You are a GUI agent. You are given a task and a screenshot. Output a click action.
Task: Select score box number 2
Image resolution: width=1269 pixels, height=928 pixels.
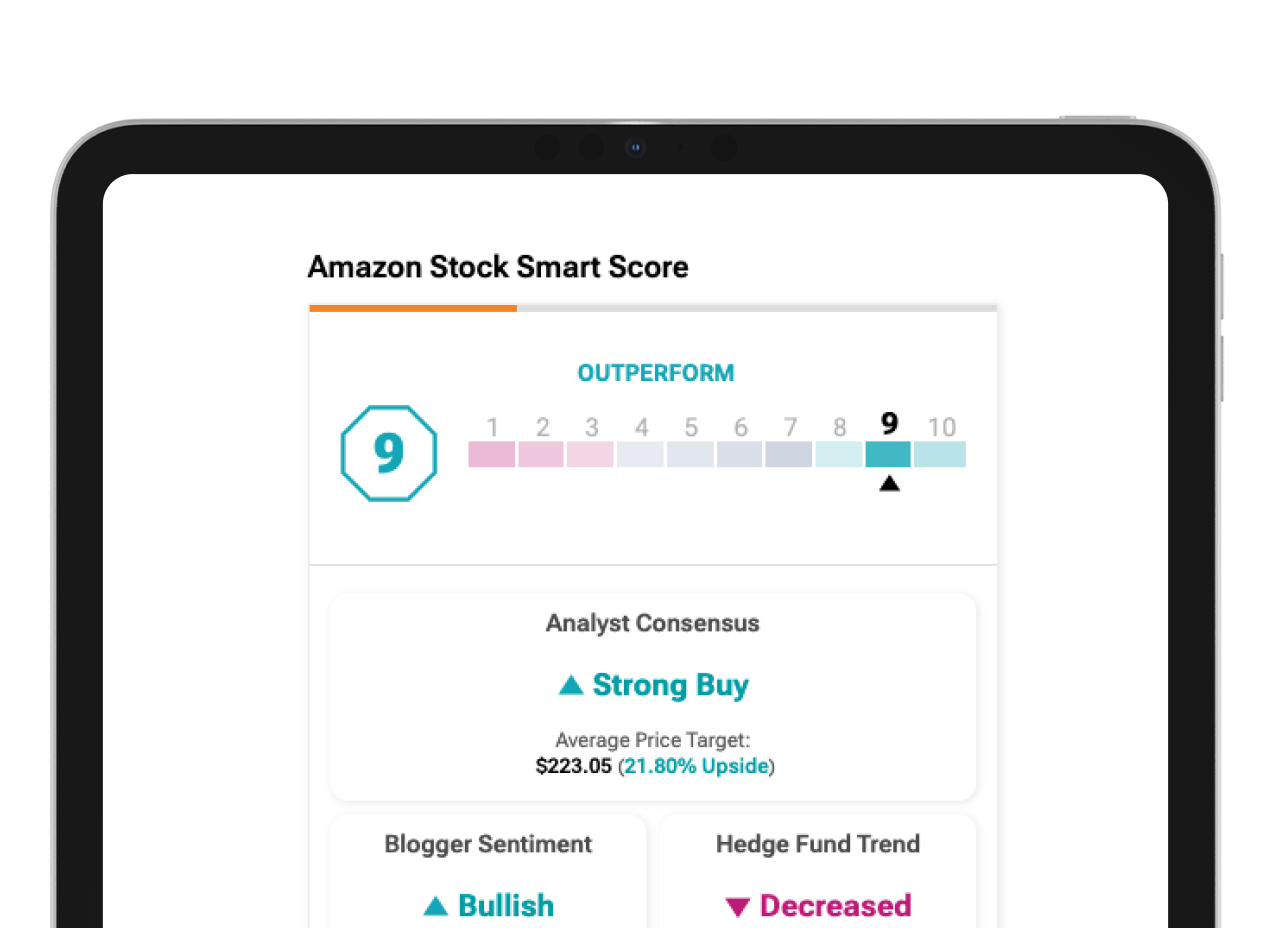(x=541, y=454)
